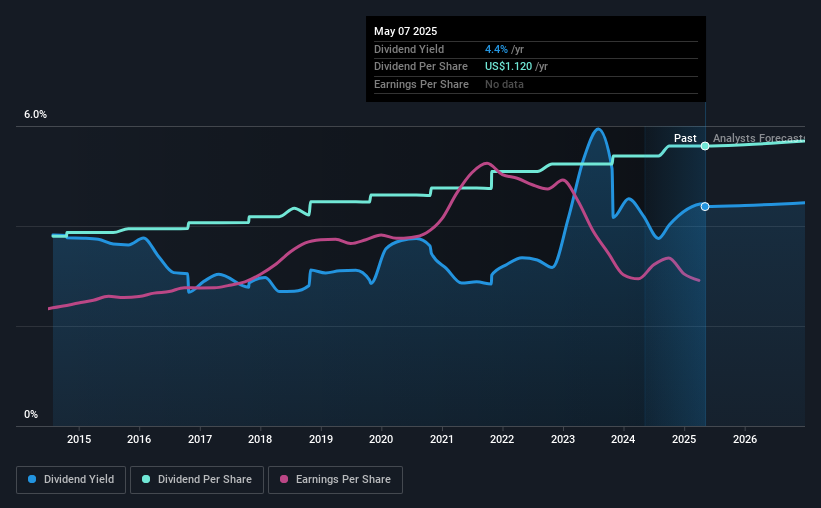821x508 pixels.
Task: Click the No data earnings value
Action: pyautogui.click(x=504, y=84)
